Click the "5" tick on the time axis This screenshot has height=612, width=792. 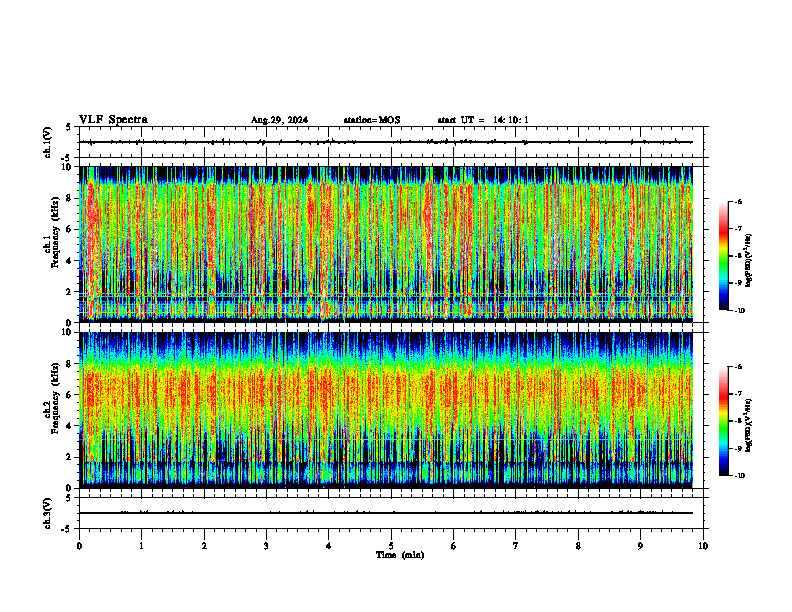click(x=391, y=546)
